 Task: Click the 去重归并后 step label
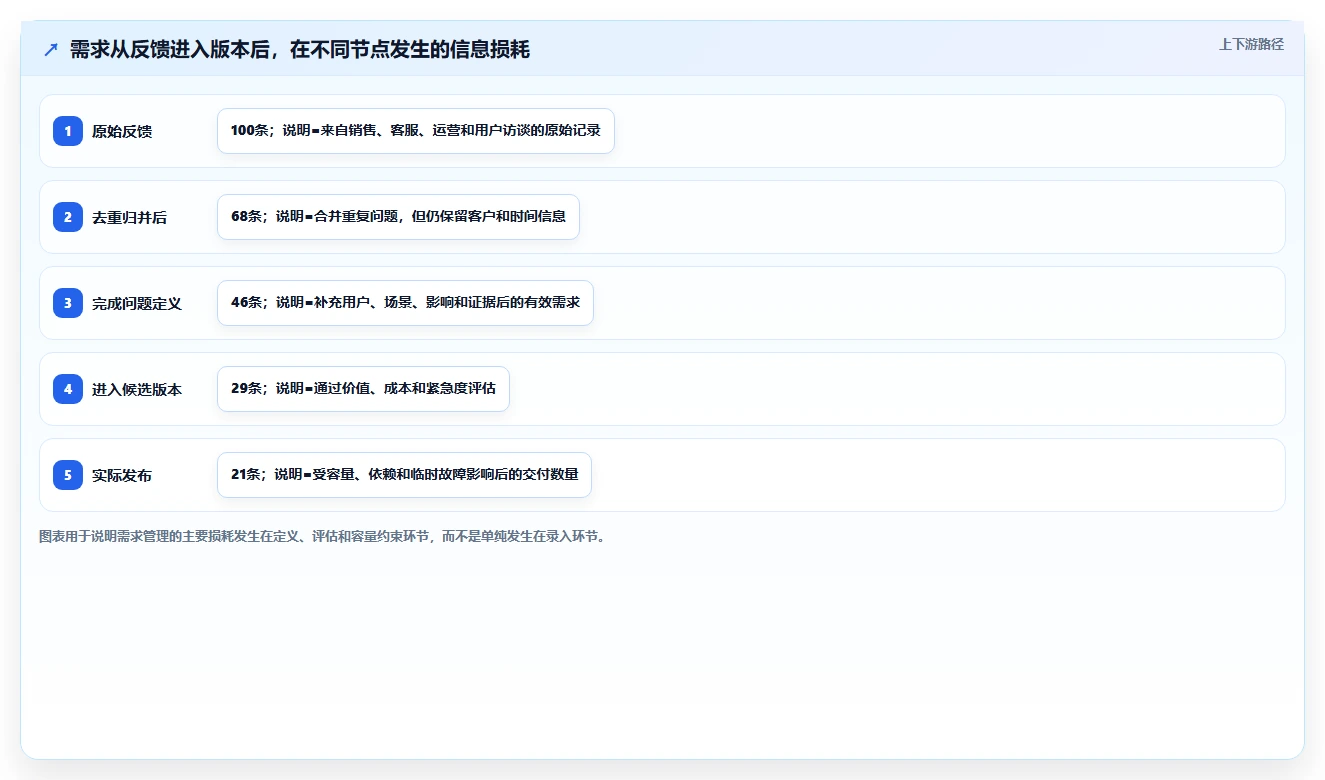[130, 217]
